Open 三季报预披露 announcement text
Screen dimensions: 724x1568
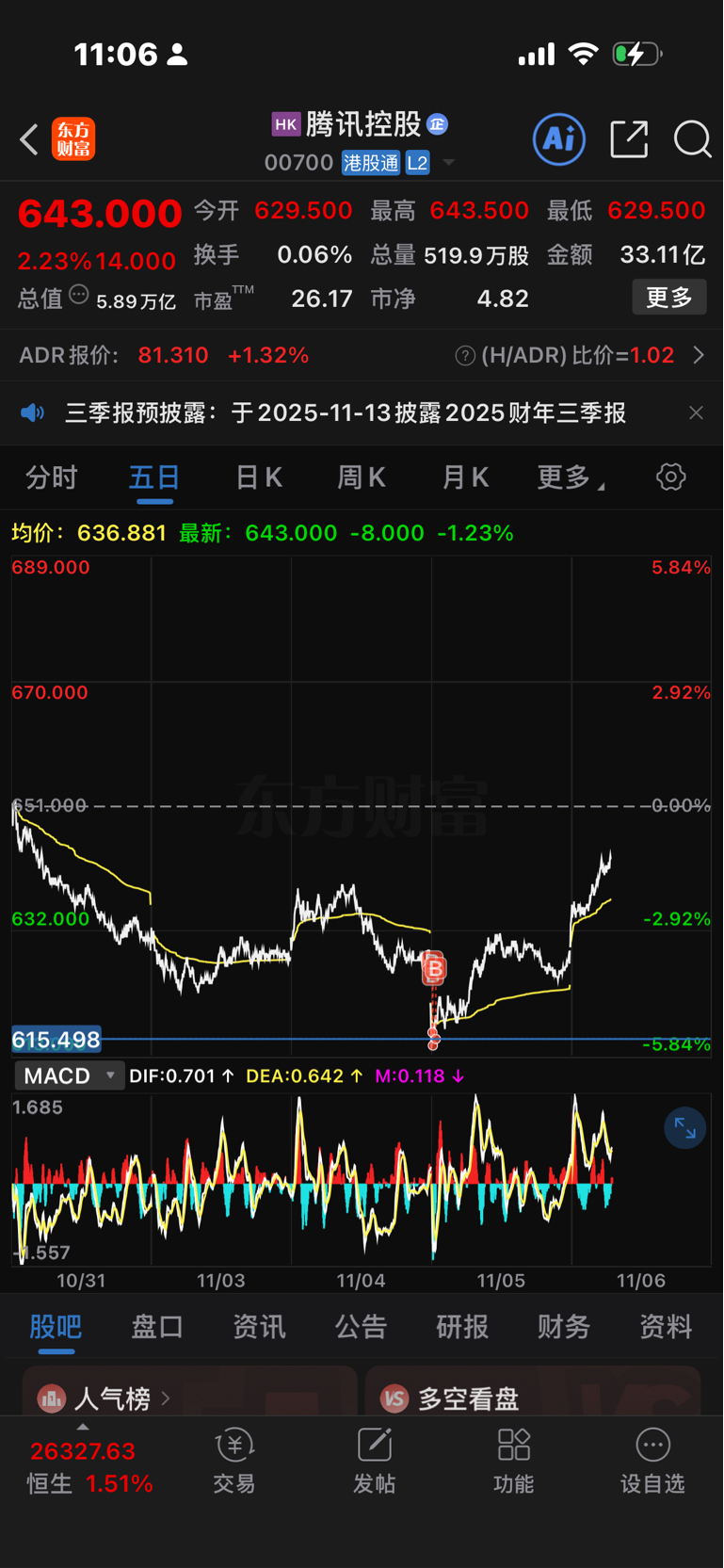click(346, 412)
